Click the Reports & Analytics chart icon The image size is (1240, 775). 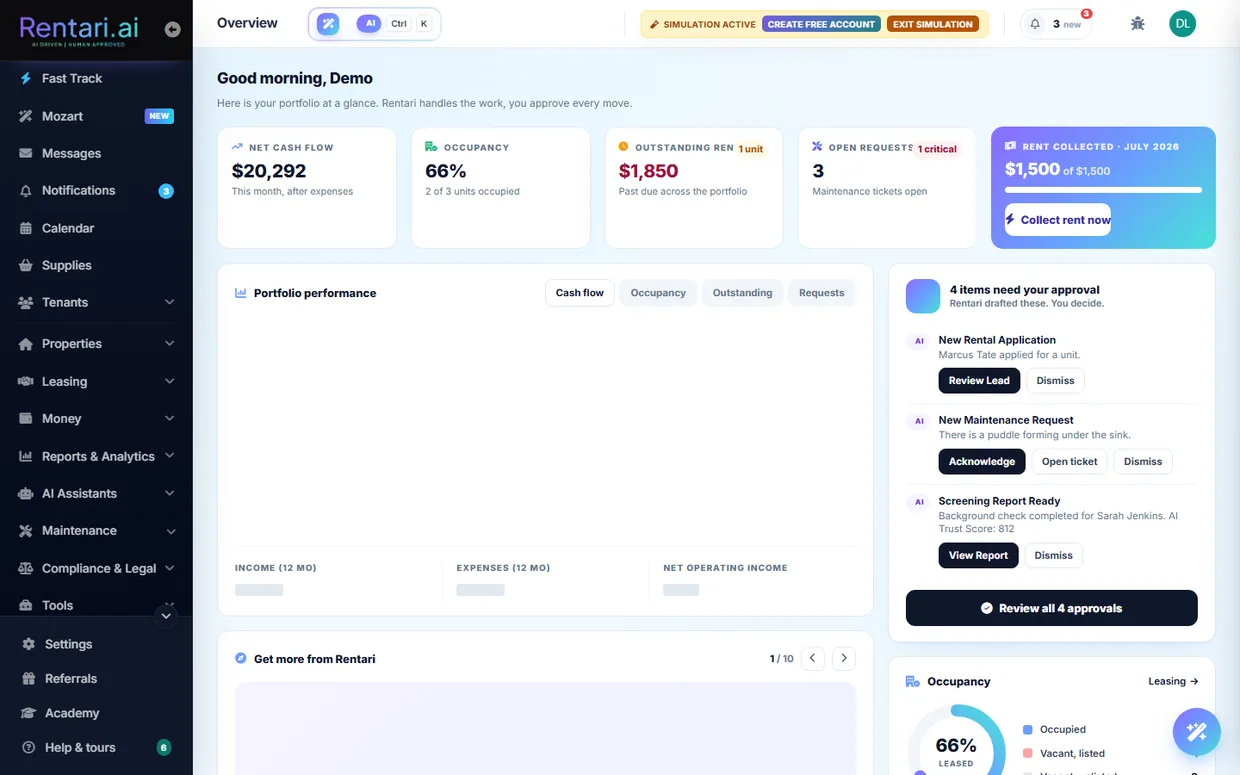[x=26, y=456]
